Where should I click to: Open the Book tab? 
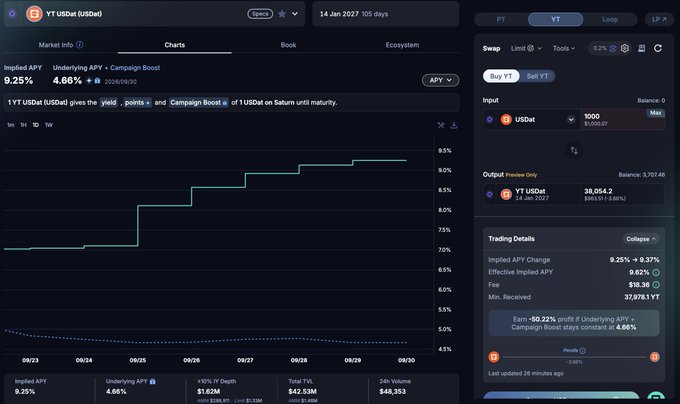(x=288, y=45)
